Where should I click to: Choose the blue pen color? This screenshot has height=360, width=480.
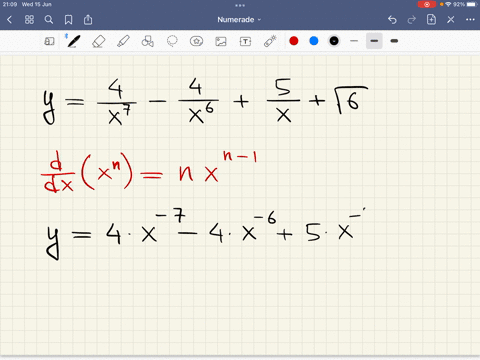(x=314, y=41)
